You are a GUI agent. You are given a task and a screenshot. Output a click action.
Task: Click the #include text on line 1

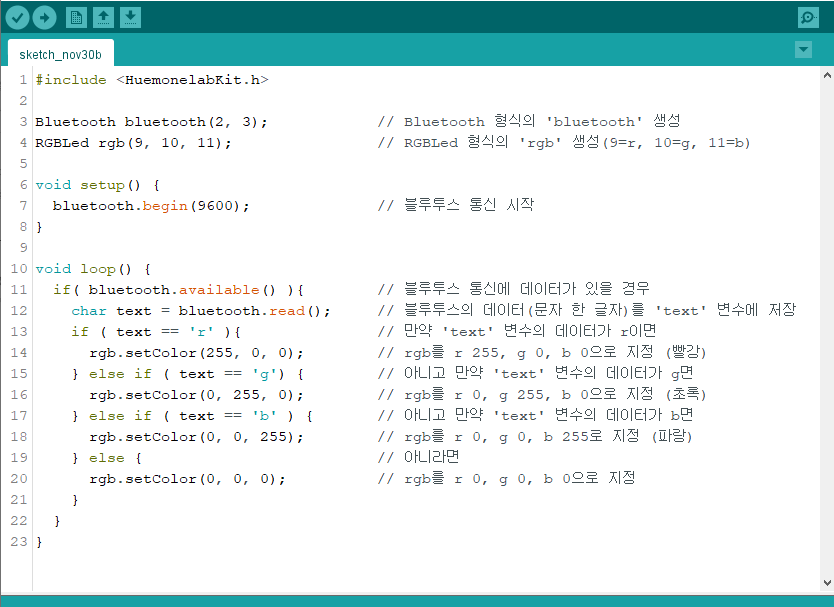point(71,80)
